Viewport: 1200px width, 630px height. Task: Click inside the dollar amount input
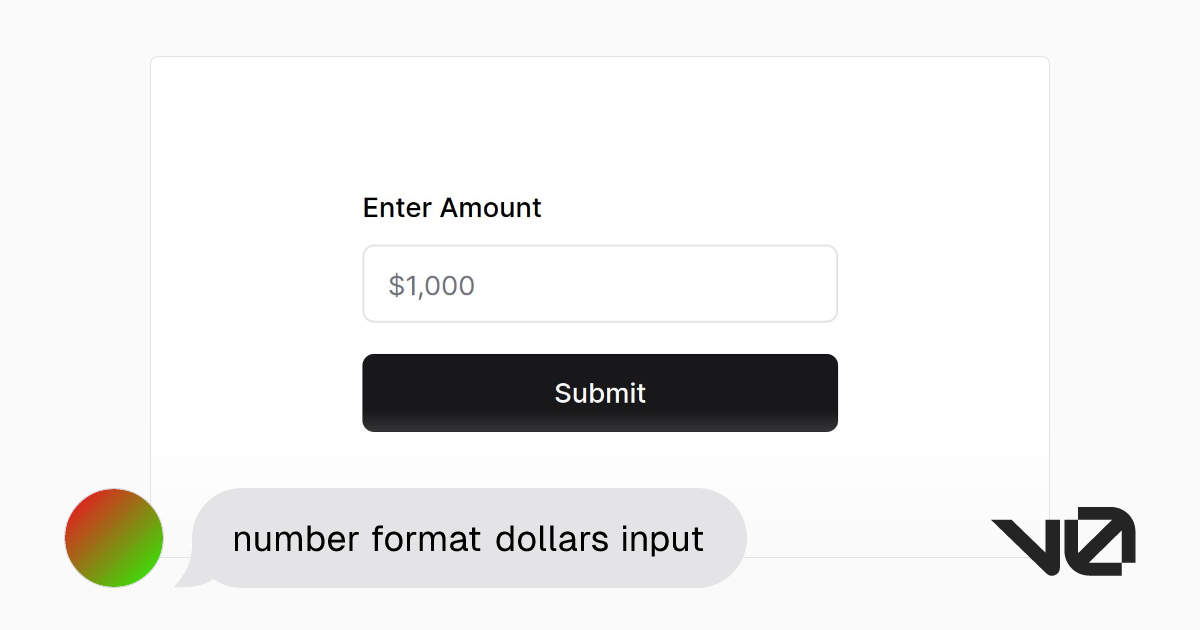click(600, 284)
